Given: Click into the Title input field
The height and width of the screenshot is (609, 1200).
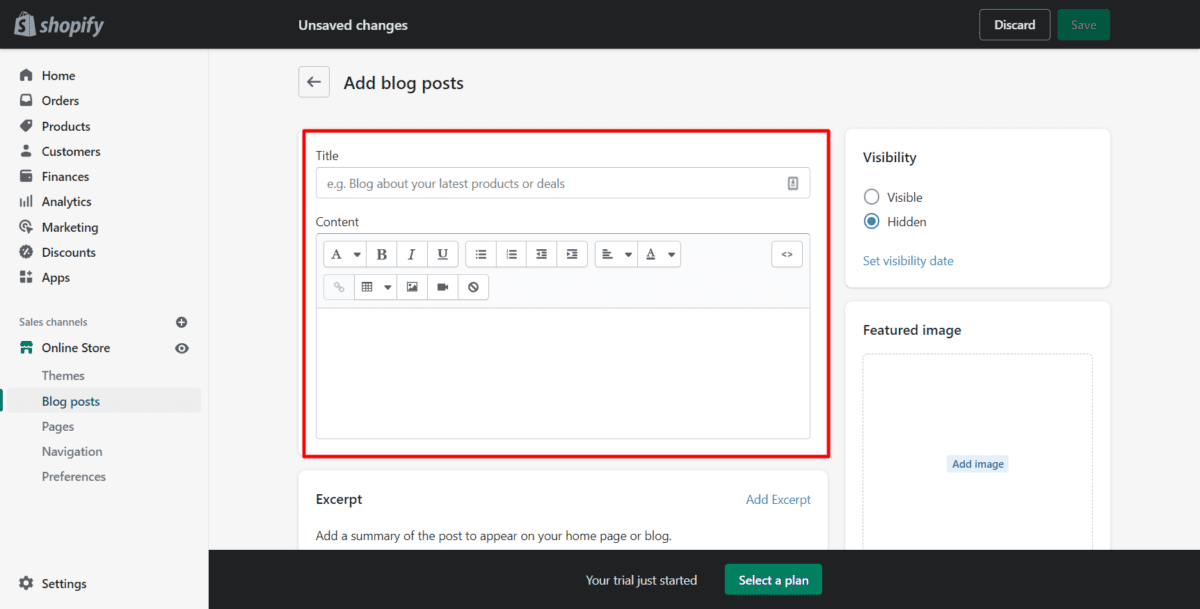Looking at the screenshot, I should pos(563,183).
